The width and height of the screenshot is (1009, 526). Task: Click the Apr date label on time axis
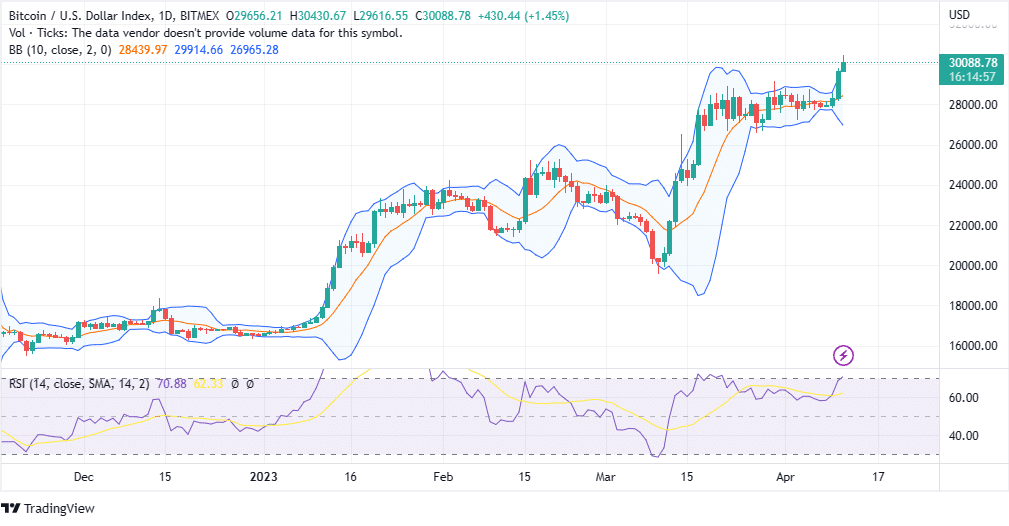pos(785,477)
